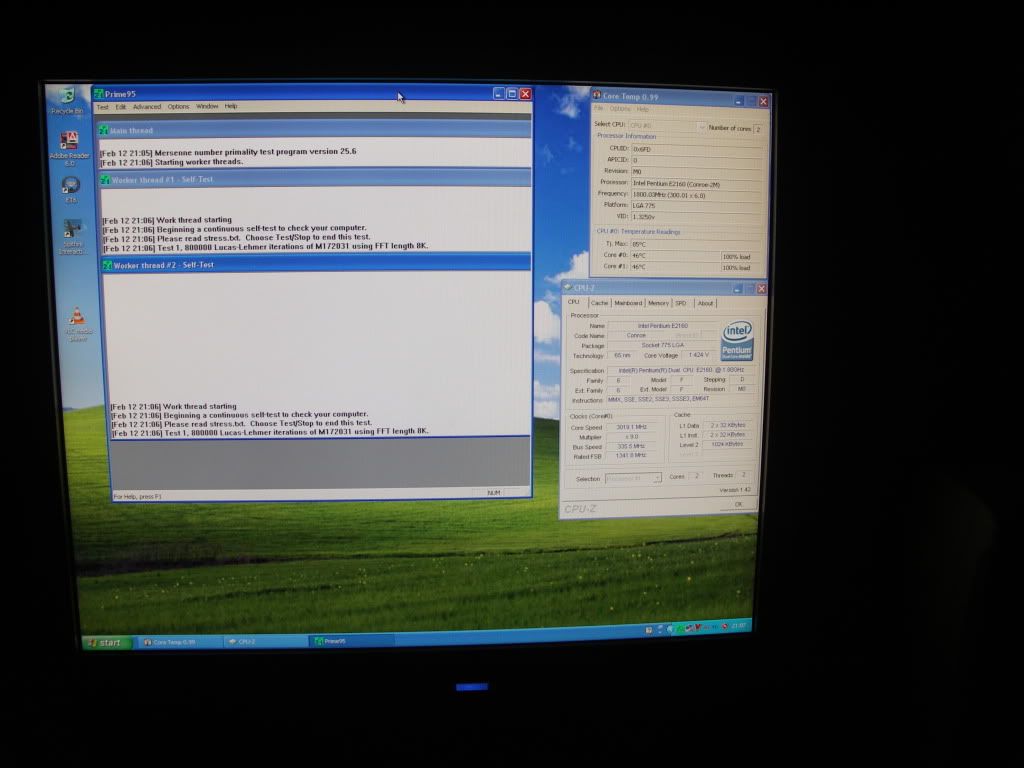Click the VID field in Core Temp
The width and height of the screenshot is (1024, 768).
point(697,217)
